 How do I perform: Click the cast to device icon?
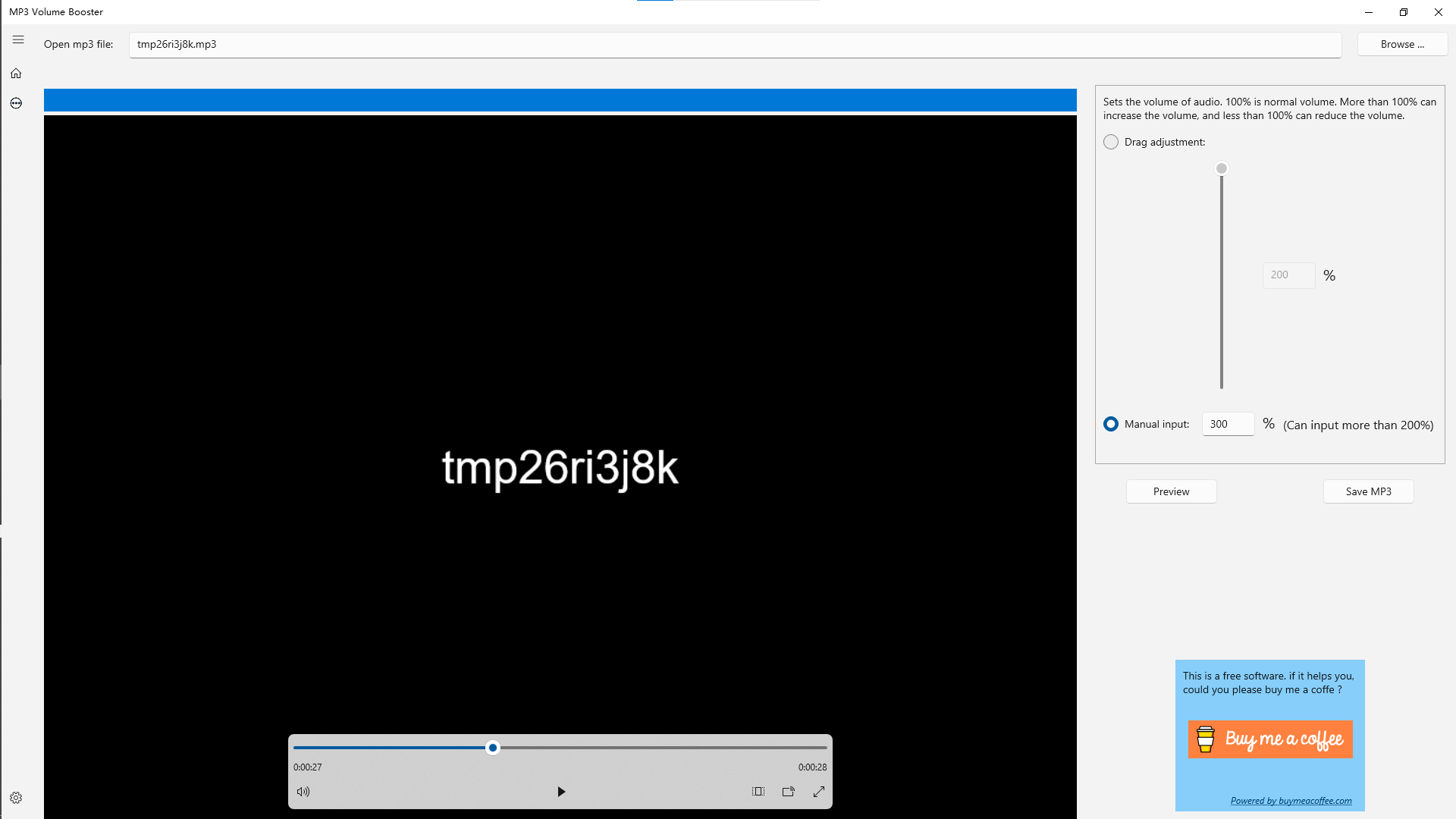point(789,792)
